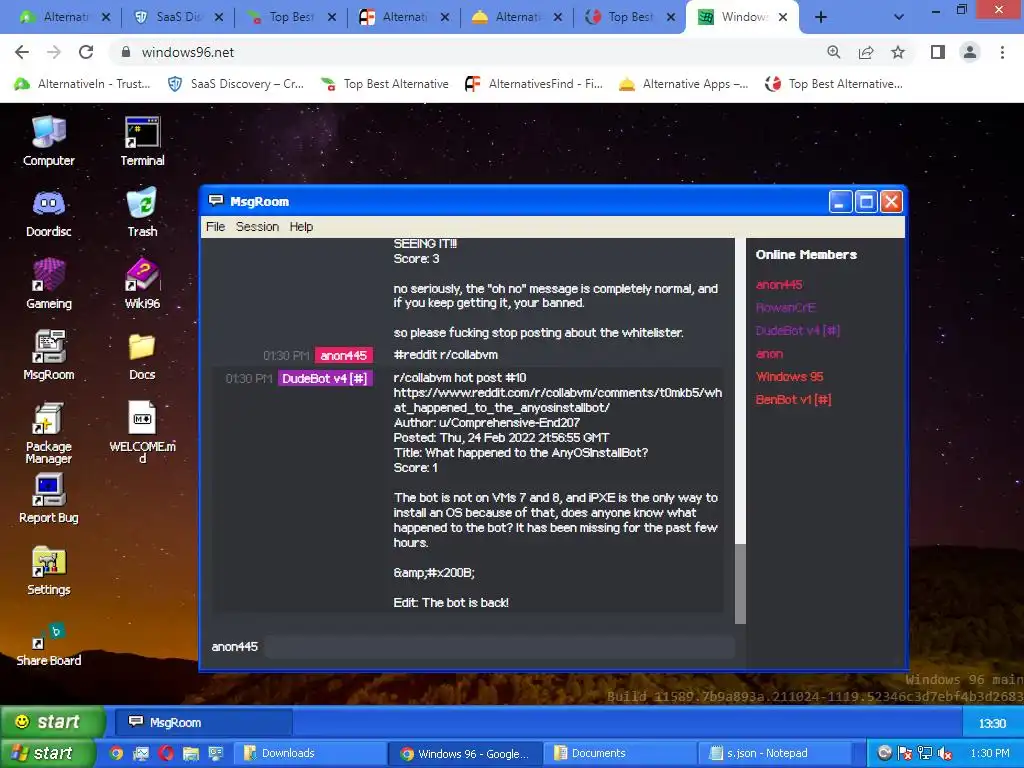The width and height of the screenshot is (1024, 768).
Task: Close the first Alternativ tab
Action: point(106,18)
